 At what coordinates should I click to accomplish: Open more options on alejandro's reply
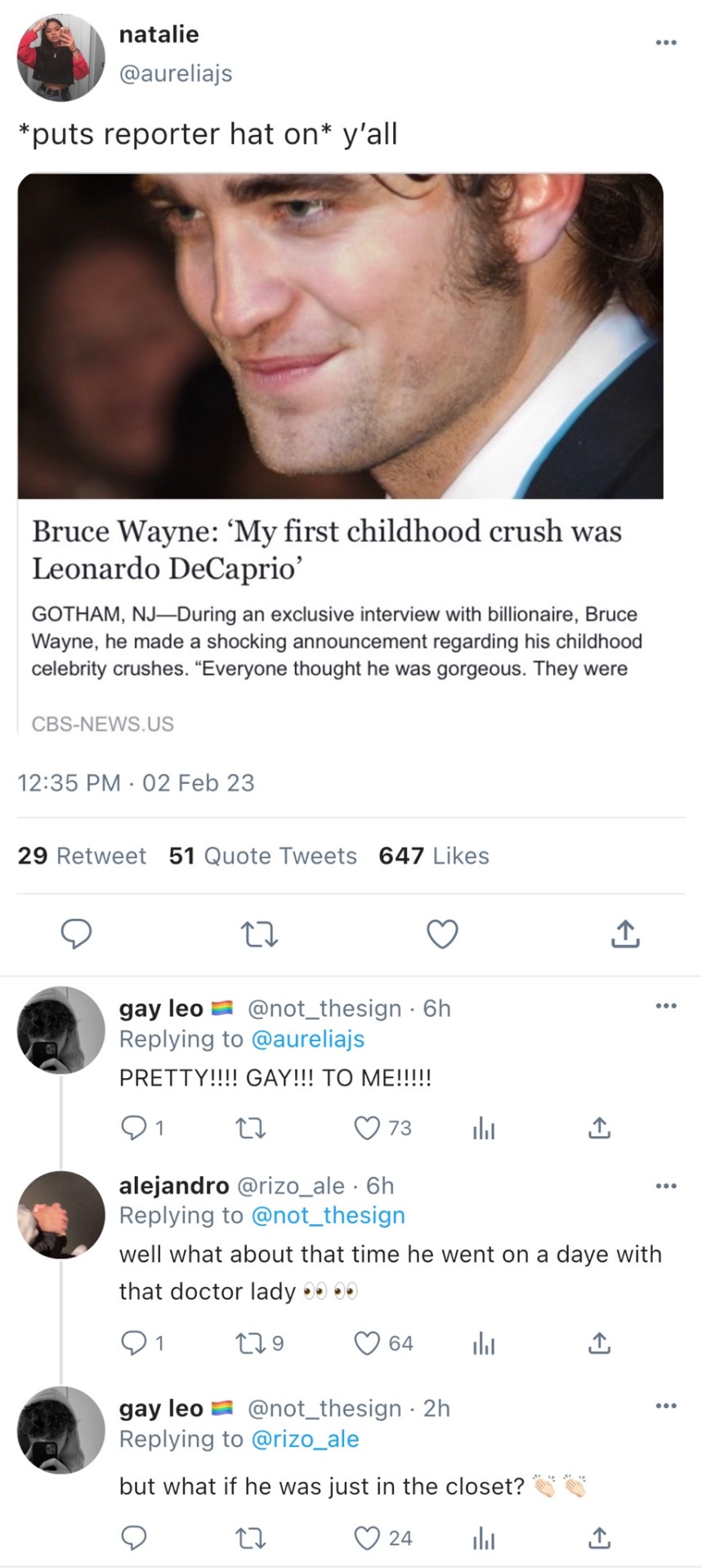(x=665, y=1185)
